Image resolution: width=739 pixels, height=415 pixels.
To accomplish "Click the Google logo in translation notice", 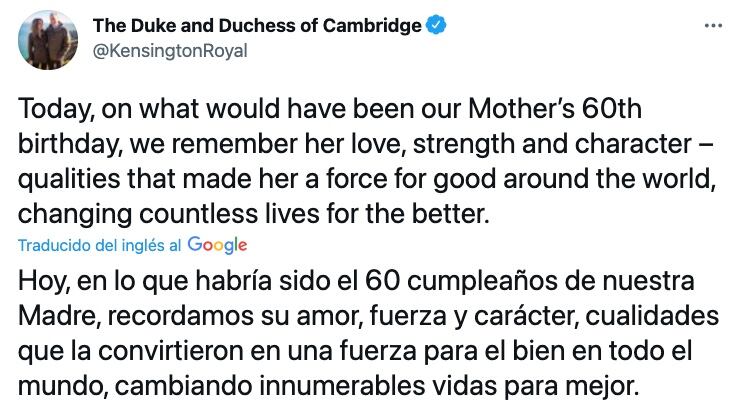I will pyautogui.click(x=216, y=245).
